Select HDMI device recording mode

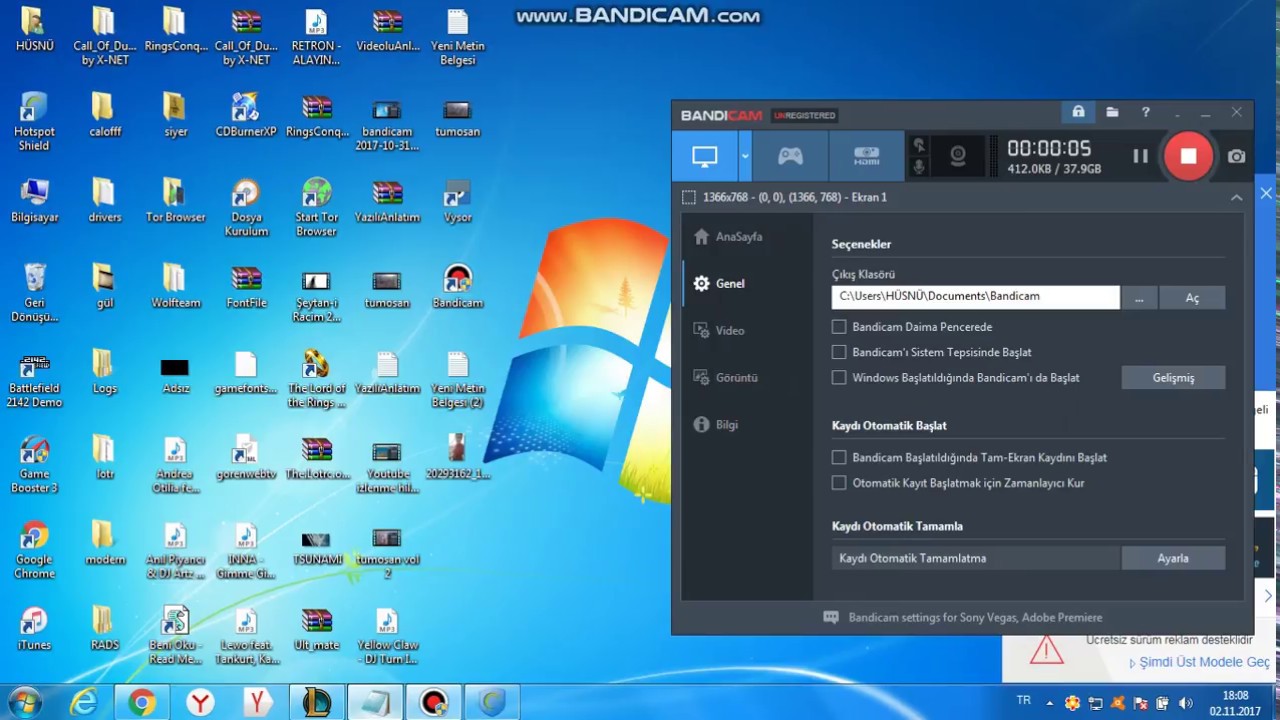(x=866, y=156)
